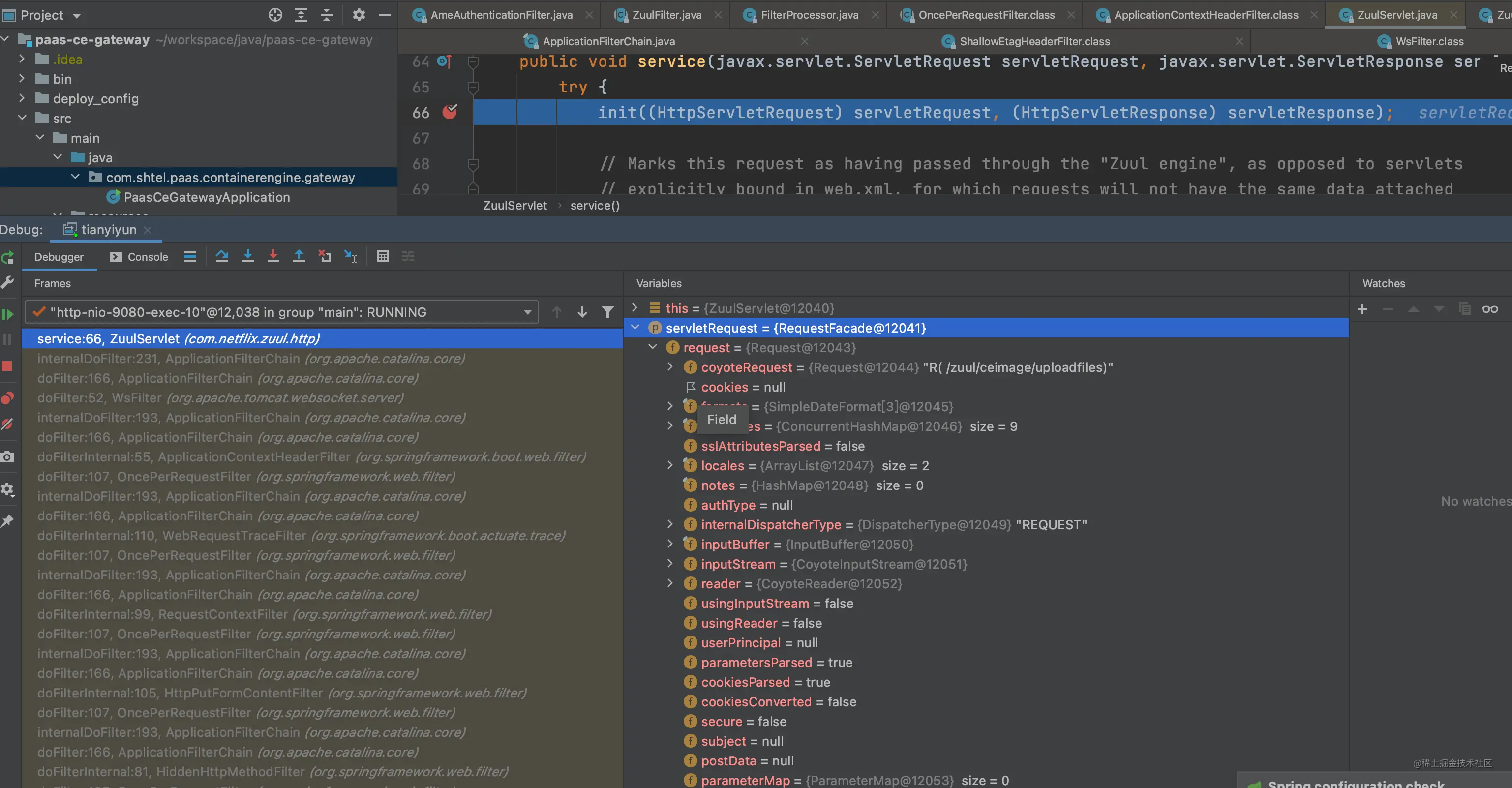1512x788 pixels.
Task: Select frame doFilterInternal:110, WebRequestTraceFilter
Action: coord(322,536)
